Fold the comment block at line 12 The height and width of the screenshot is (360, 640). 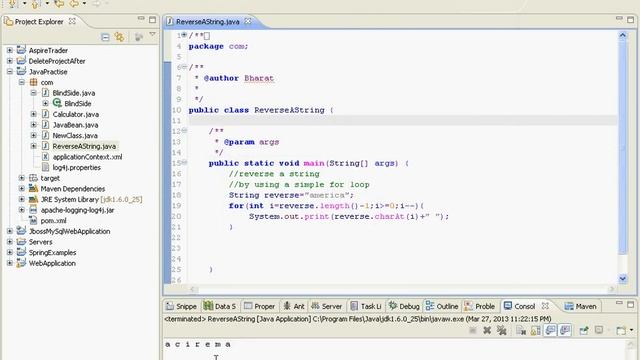(184, 131)
